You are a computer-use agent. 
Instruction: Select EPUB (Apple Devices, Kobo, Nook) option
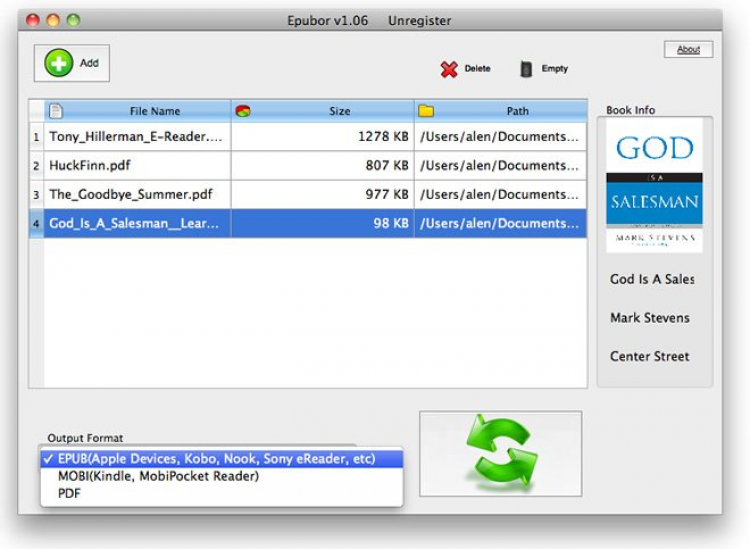[221, 459]
